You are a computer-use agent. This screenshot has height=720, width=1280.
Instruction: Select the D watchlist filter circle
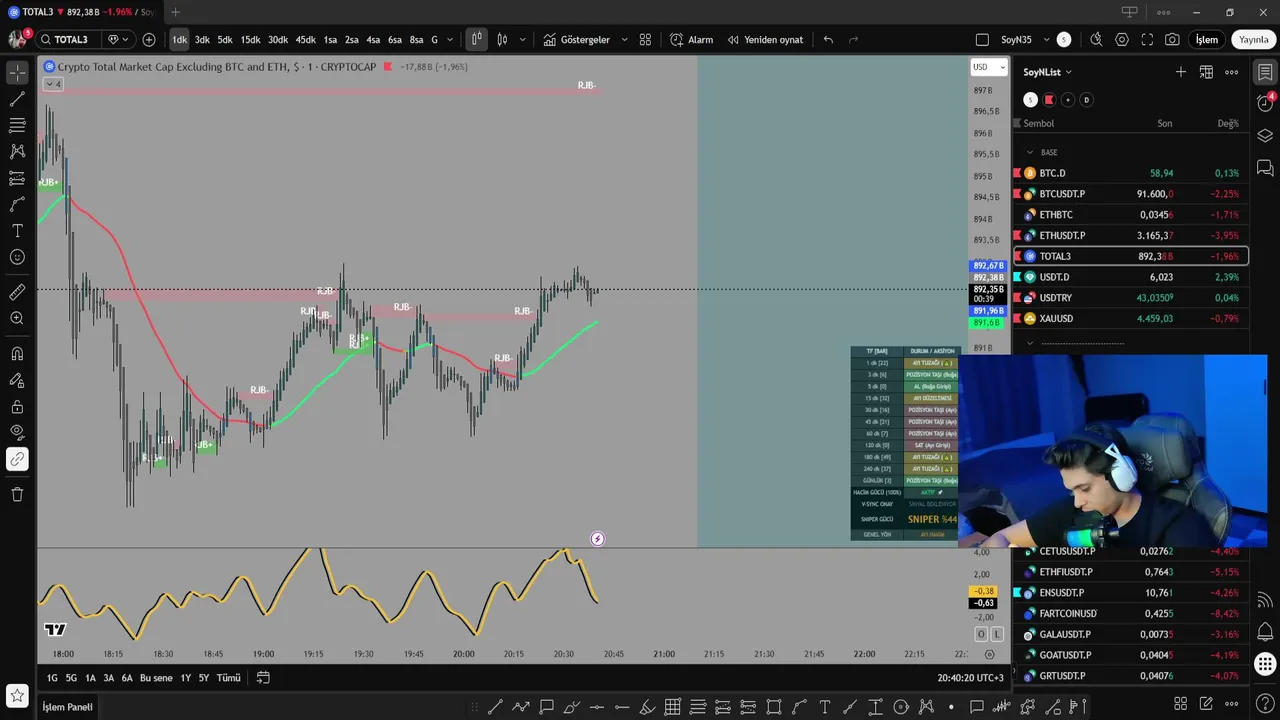[x=1086, y=100]
